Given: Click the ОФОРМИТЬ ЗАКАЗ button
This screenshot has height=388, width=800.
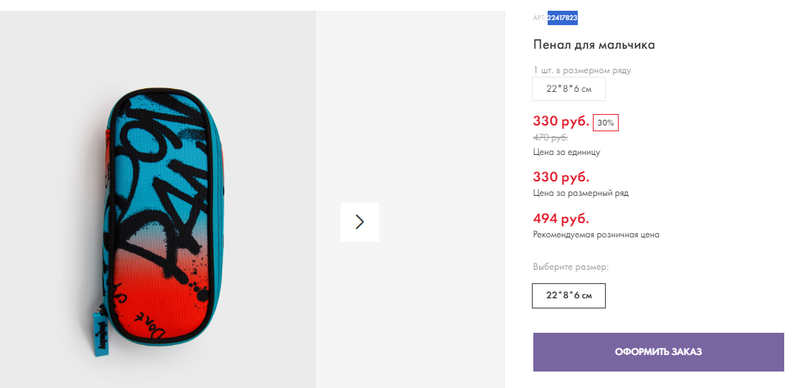Looking at the screenshot, I should coord(658,352).
